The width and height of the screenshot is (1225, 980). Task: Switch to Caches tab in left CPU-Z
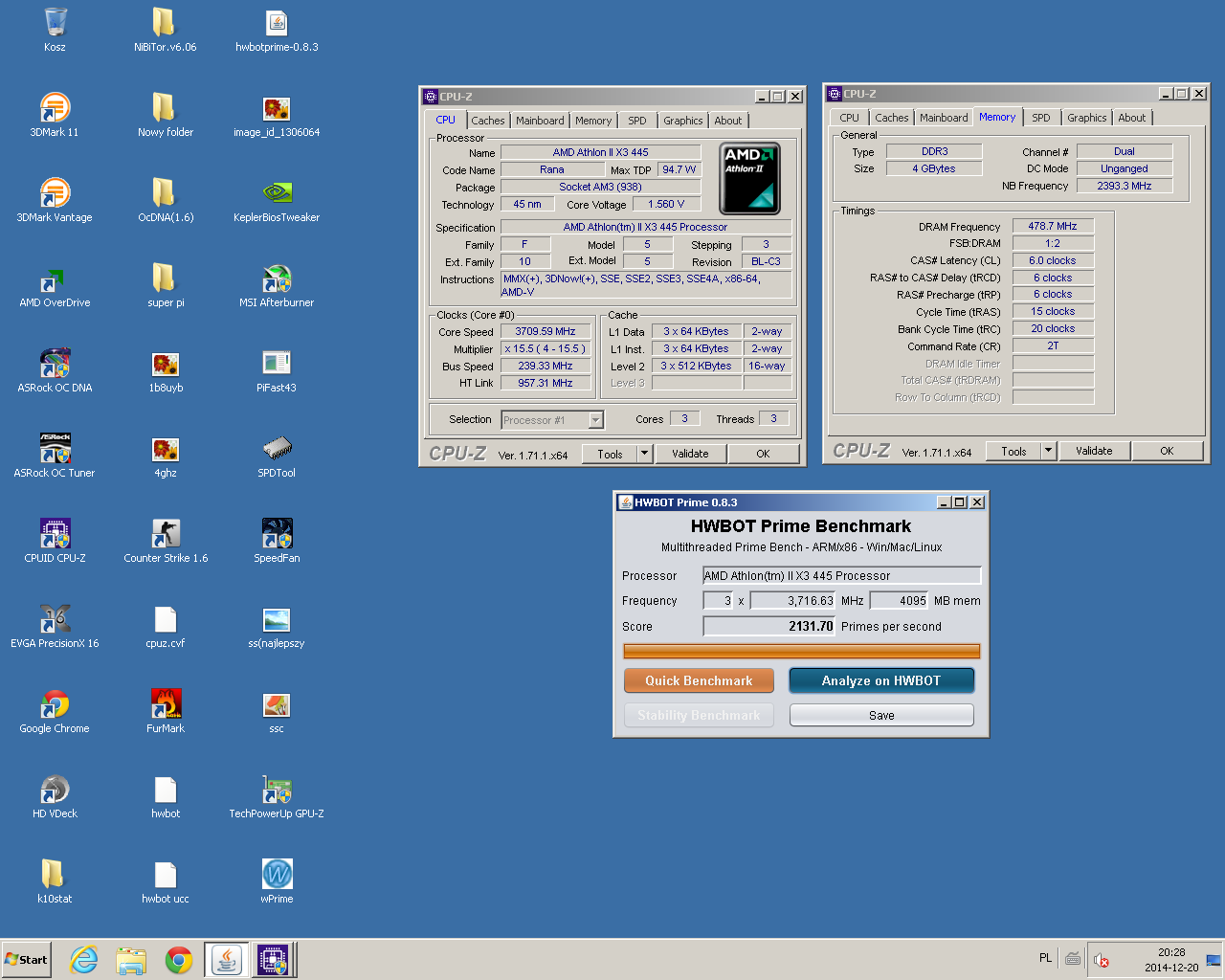[x=487, y=121]
